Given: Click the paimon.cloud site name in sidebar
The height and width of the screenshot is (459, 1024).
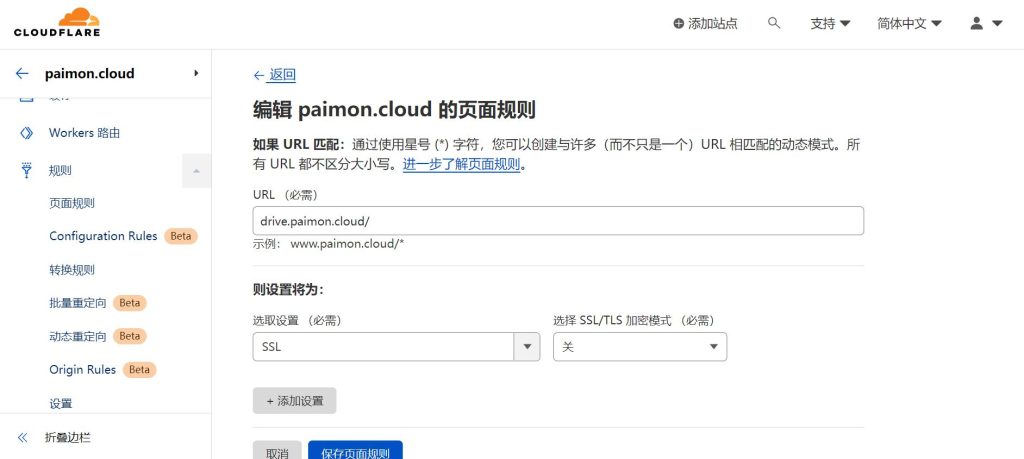Looking at the screenshot, I should click(89, 73).
